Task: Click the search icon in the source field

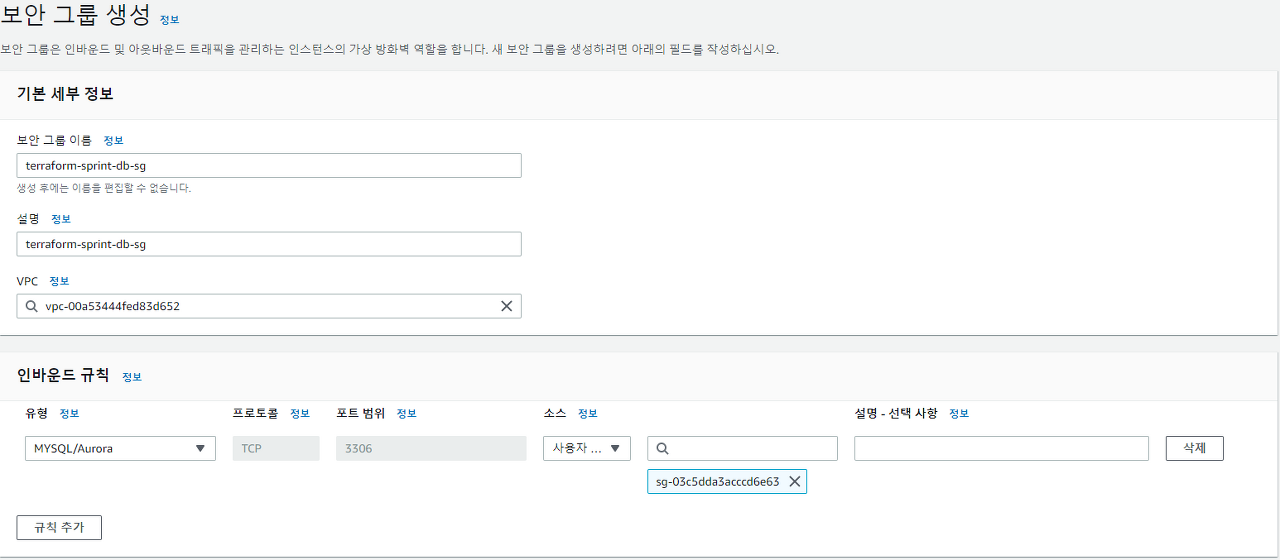Action: tap(662, 449)
